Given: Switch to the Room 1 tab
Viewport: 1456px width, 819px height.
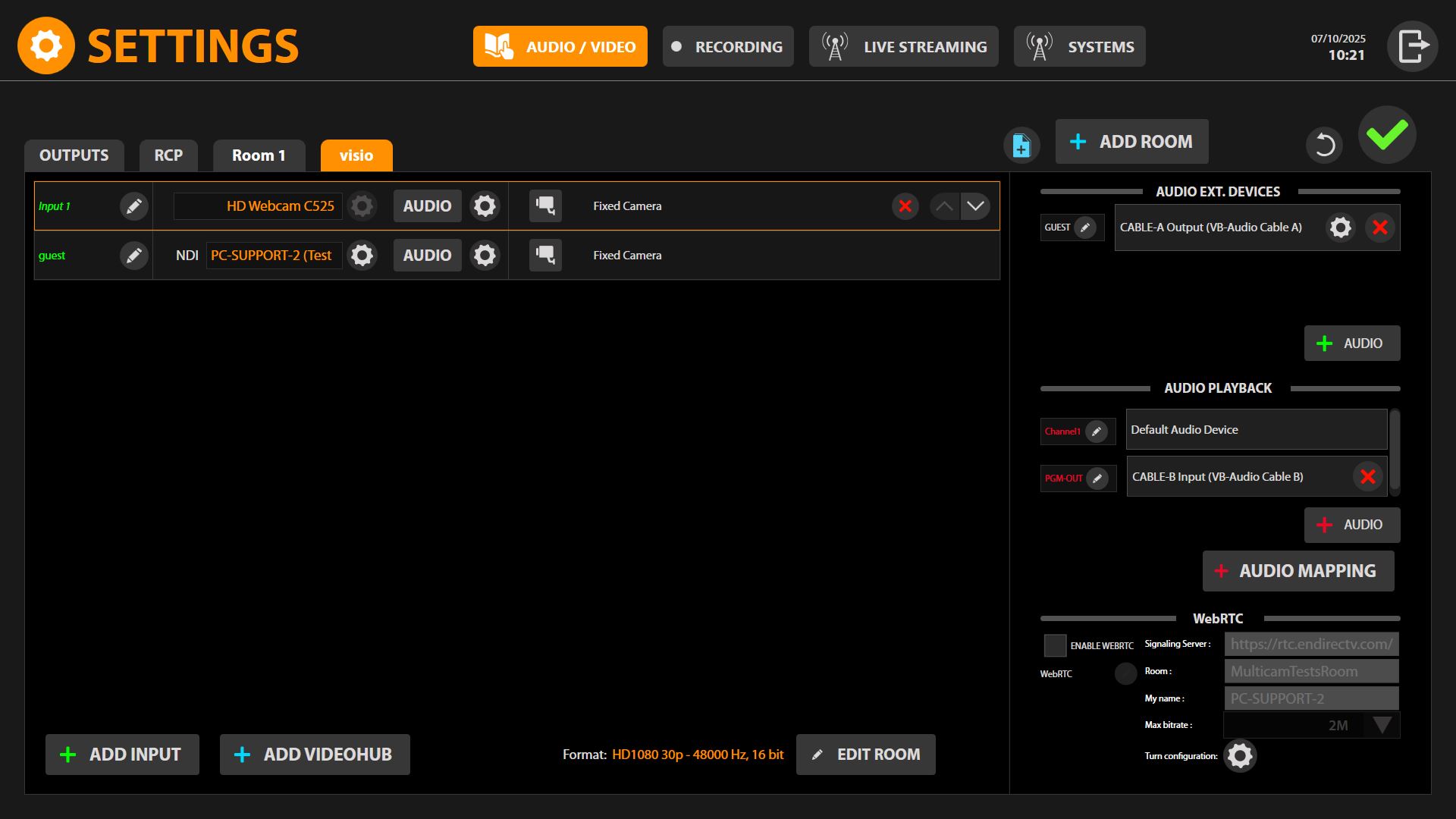Looking at the screenshot, I should (x=259, y=155).
